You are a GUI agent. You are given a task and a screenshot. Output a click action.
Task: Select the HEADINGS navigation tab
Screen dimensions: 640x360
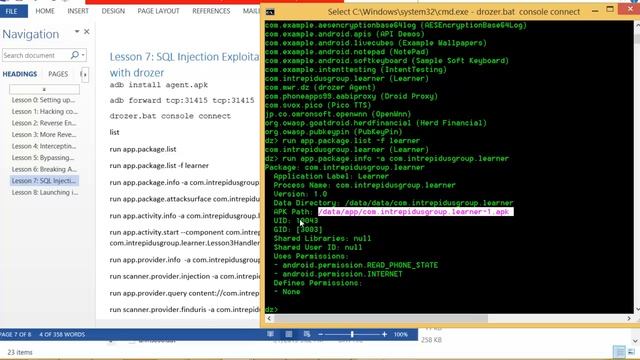[20, 74]
